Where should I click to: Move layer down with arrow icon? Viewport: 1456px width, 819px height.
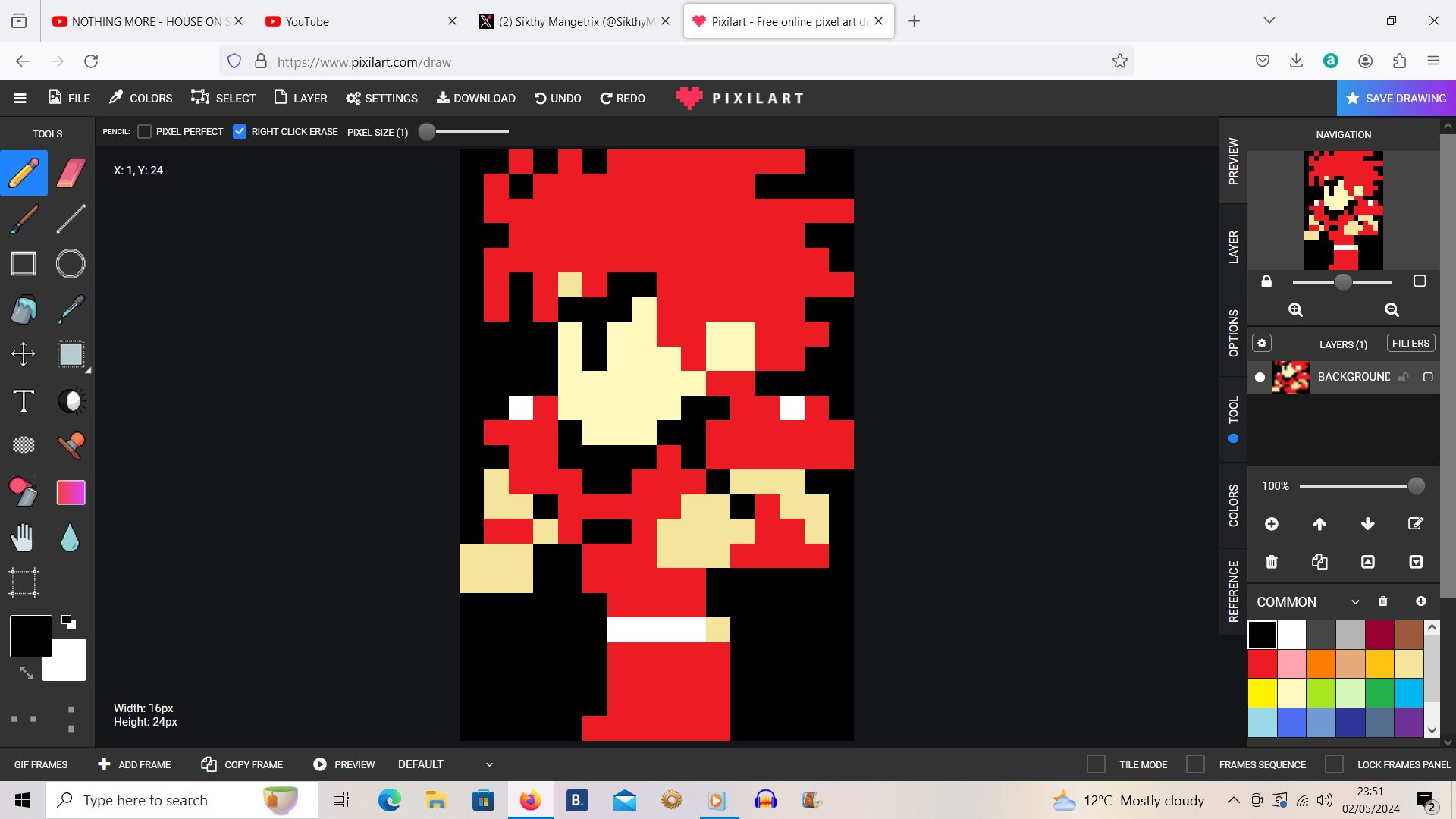click(1368, 524)
